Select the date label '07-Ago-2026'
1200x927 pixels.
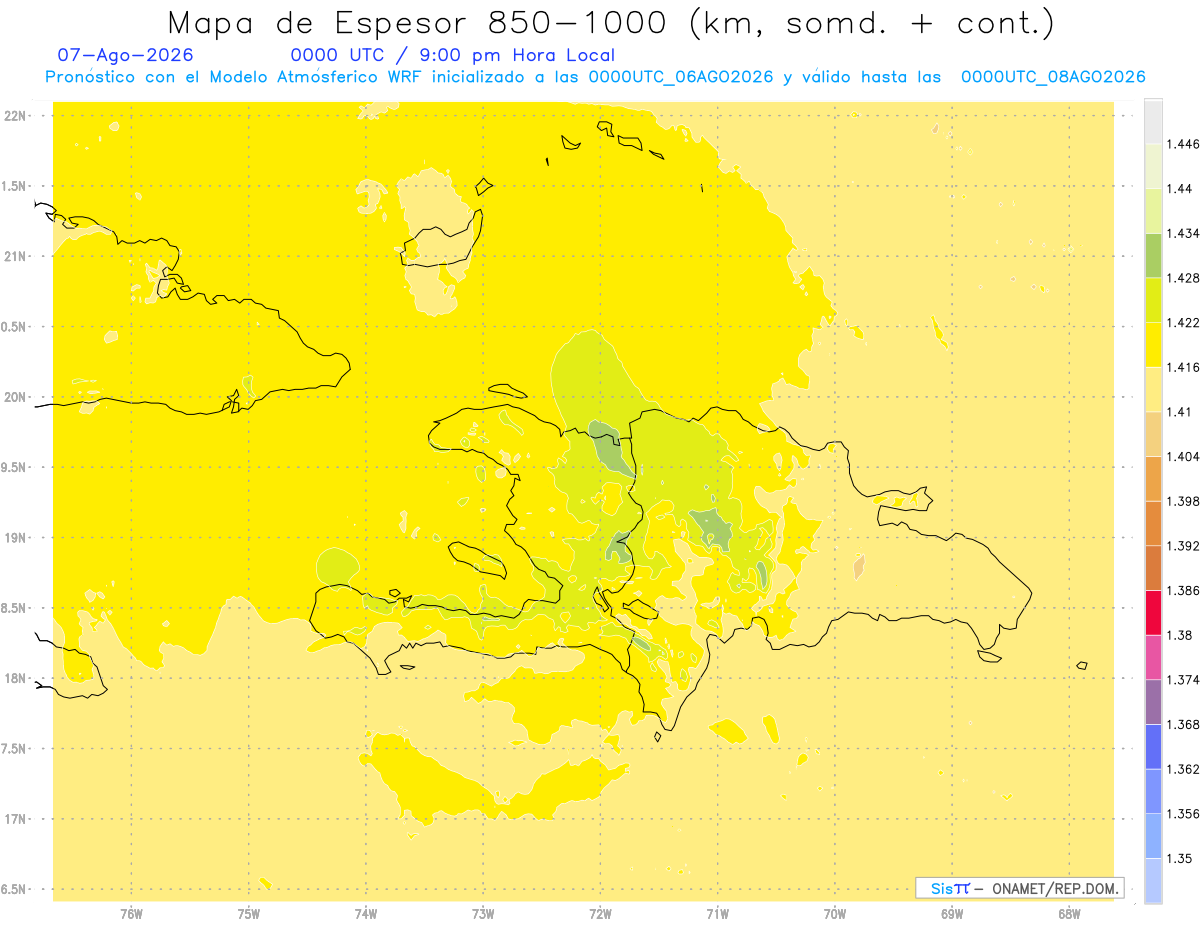126,55
